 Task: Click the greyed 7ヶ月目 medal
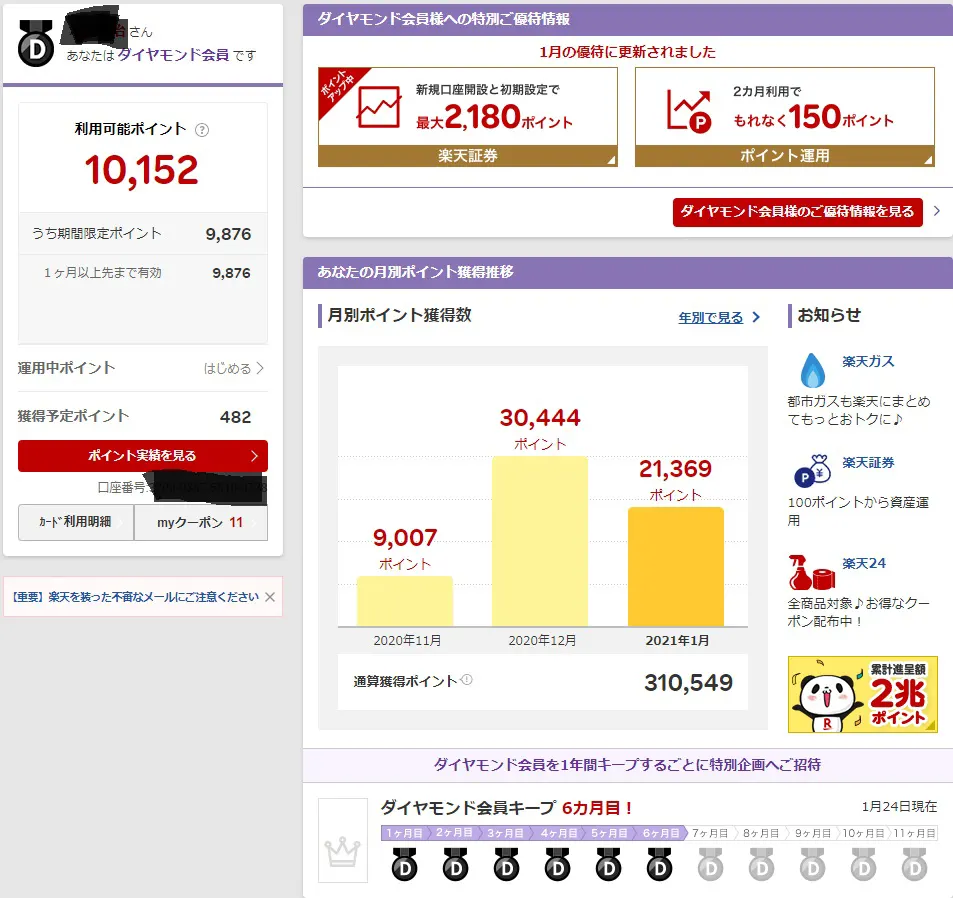pos(710,864)
